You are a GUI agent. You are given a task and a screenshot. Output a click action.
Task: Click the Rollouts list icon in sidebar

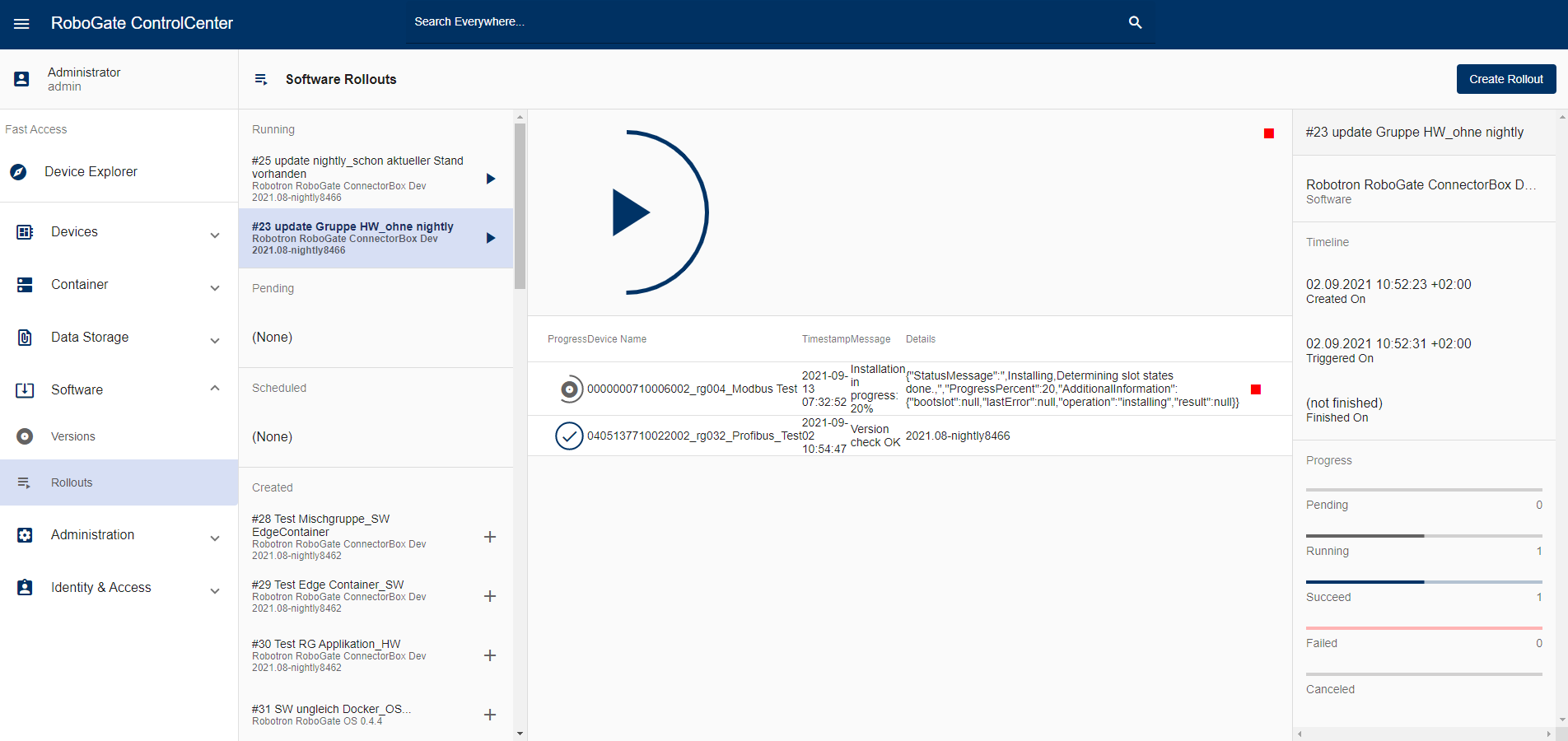point(24,482)
